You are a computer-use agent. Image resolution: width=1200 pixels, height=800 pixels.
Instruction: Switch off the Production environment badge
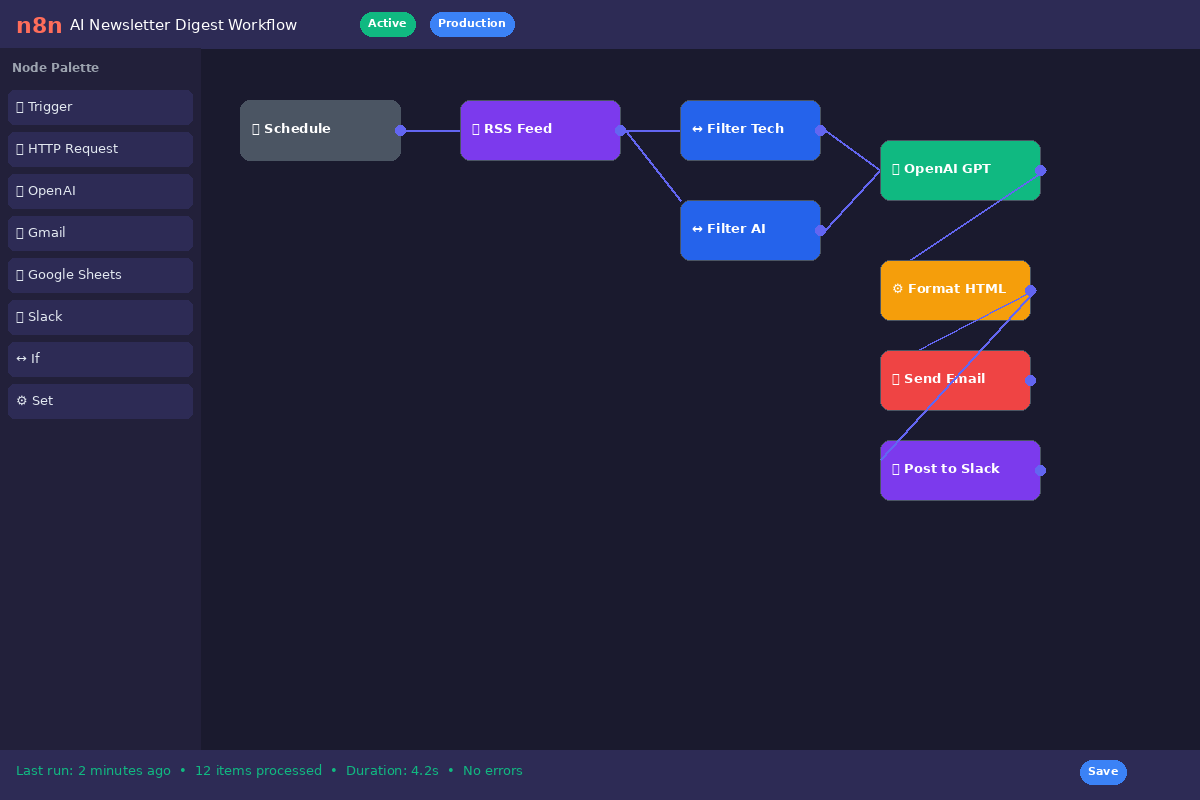(472, 24)
